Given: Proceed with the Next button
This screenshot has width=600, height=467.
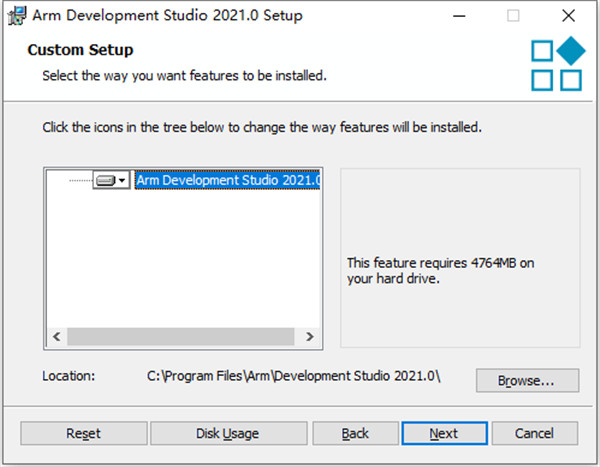Looking at the screenshot, I should point(444,433).
